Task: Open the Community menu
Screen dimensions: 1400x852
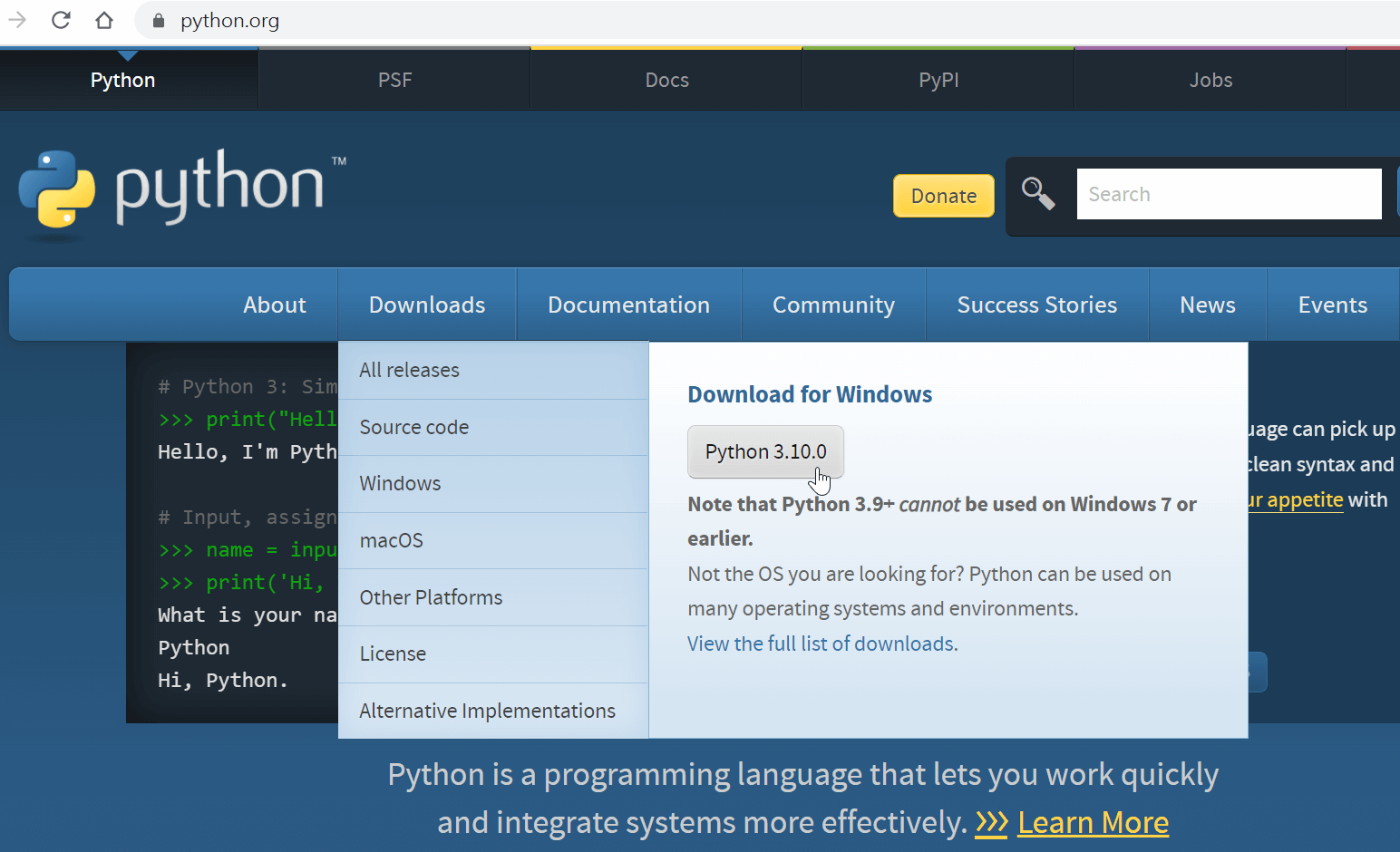Action: [834, 305]
